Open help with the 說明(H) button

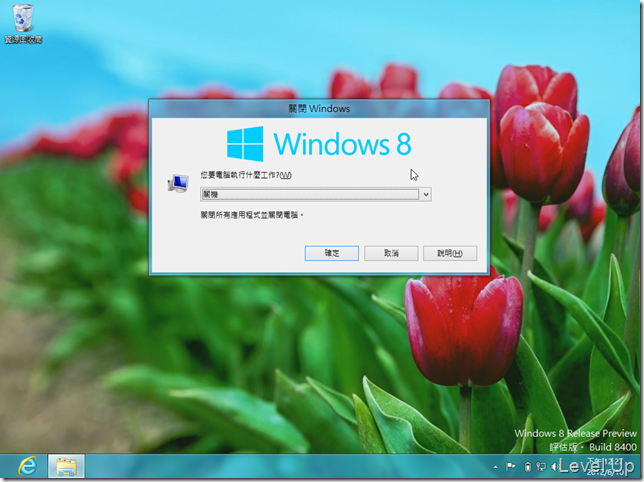(450, 253)
